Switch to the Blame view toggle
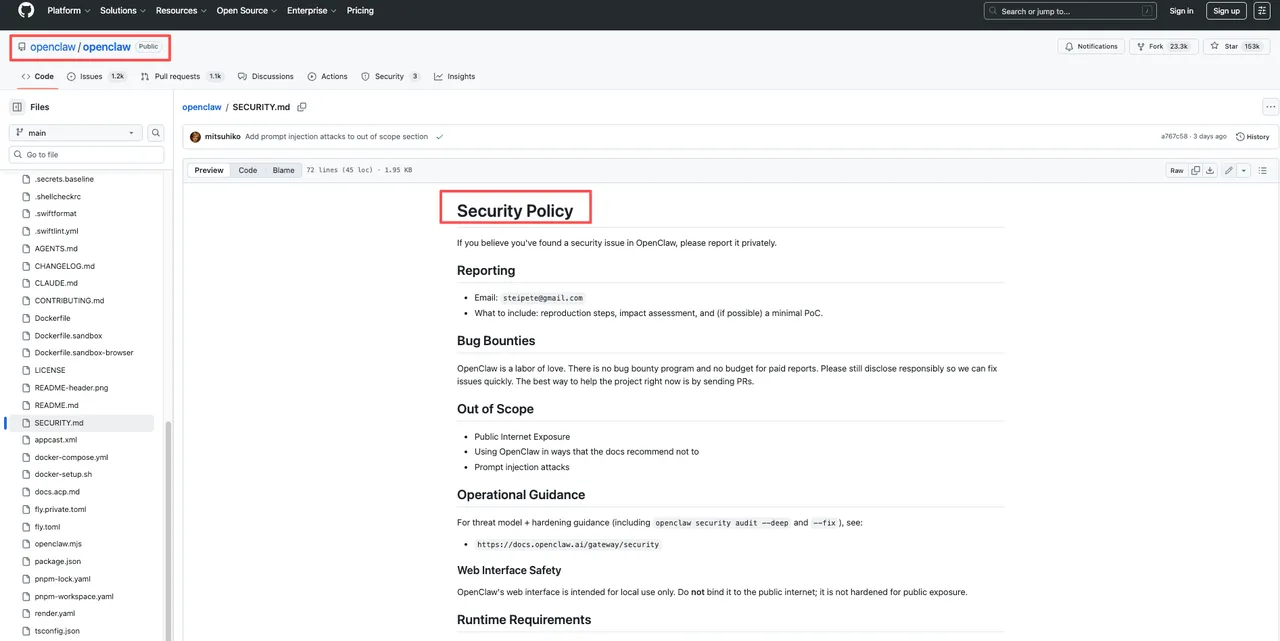This screenshot has width=1280, height=641. pos(284,170)
